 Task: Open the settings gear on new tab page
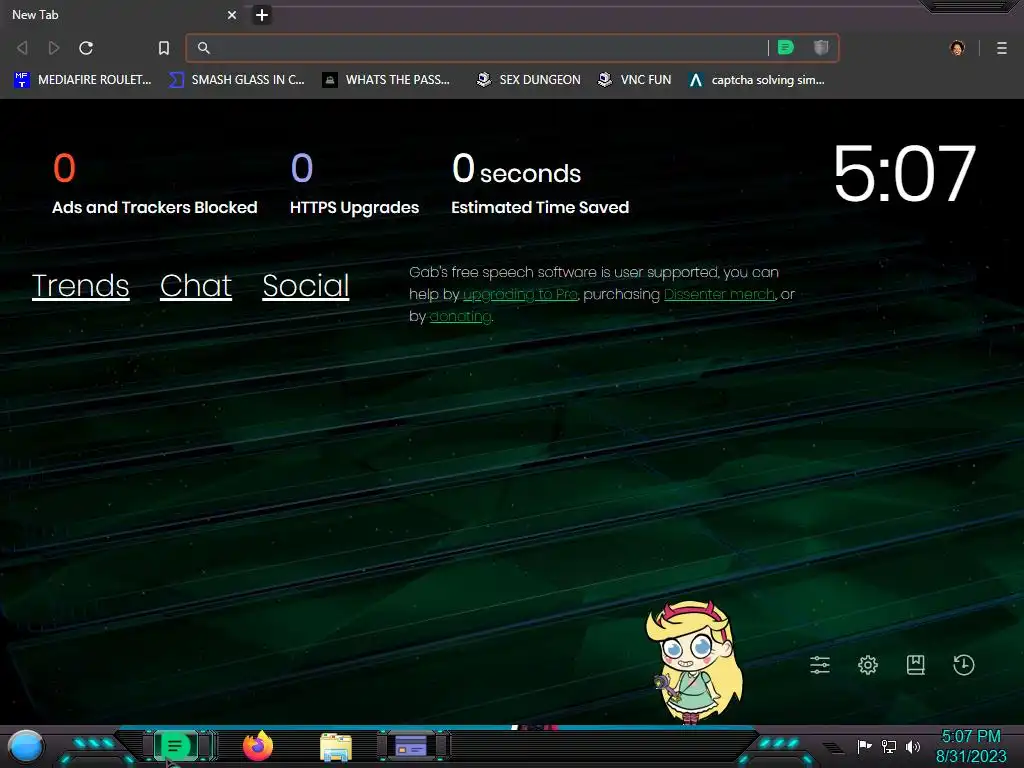[x=868, y=665]
